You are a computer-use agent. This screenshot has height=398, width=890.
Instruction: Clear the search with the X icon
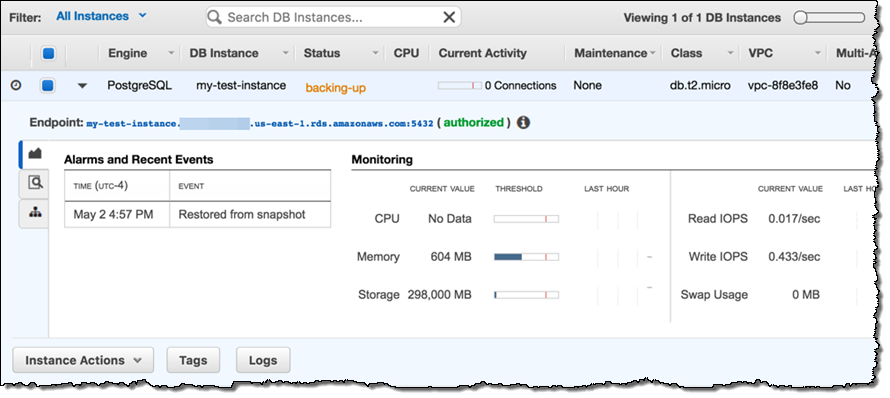click(449, 18)
